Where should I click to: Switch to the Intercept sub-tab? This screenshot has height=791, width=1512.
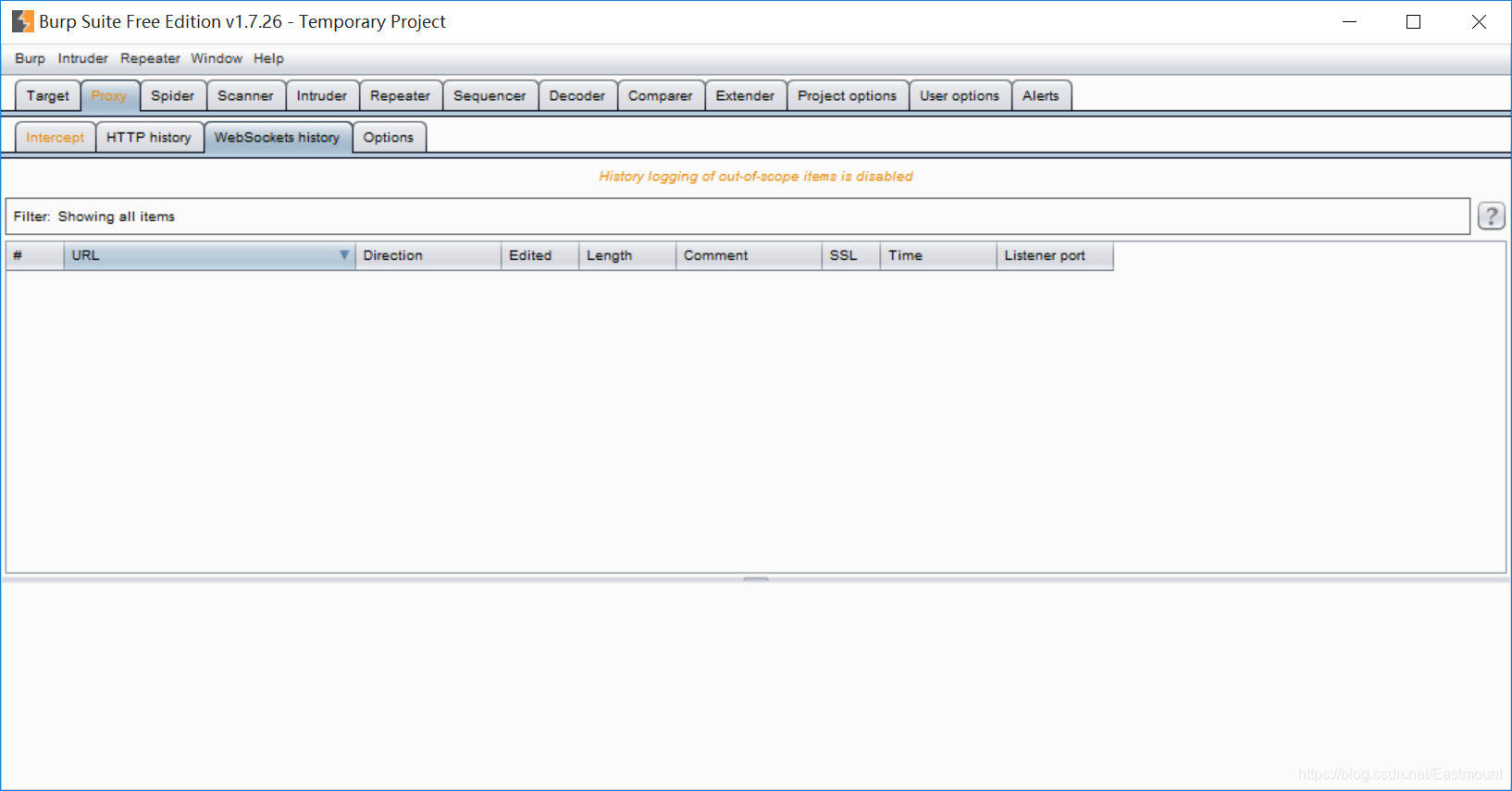pyautogui.click(x=55, y=137)
